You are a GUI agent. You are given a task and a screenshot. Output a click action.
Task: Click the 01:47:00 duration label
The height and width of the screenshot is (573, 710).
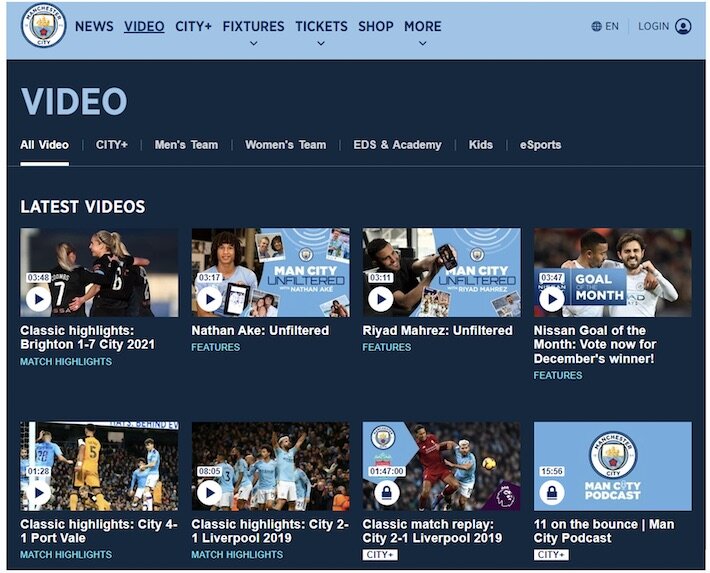386,472
